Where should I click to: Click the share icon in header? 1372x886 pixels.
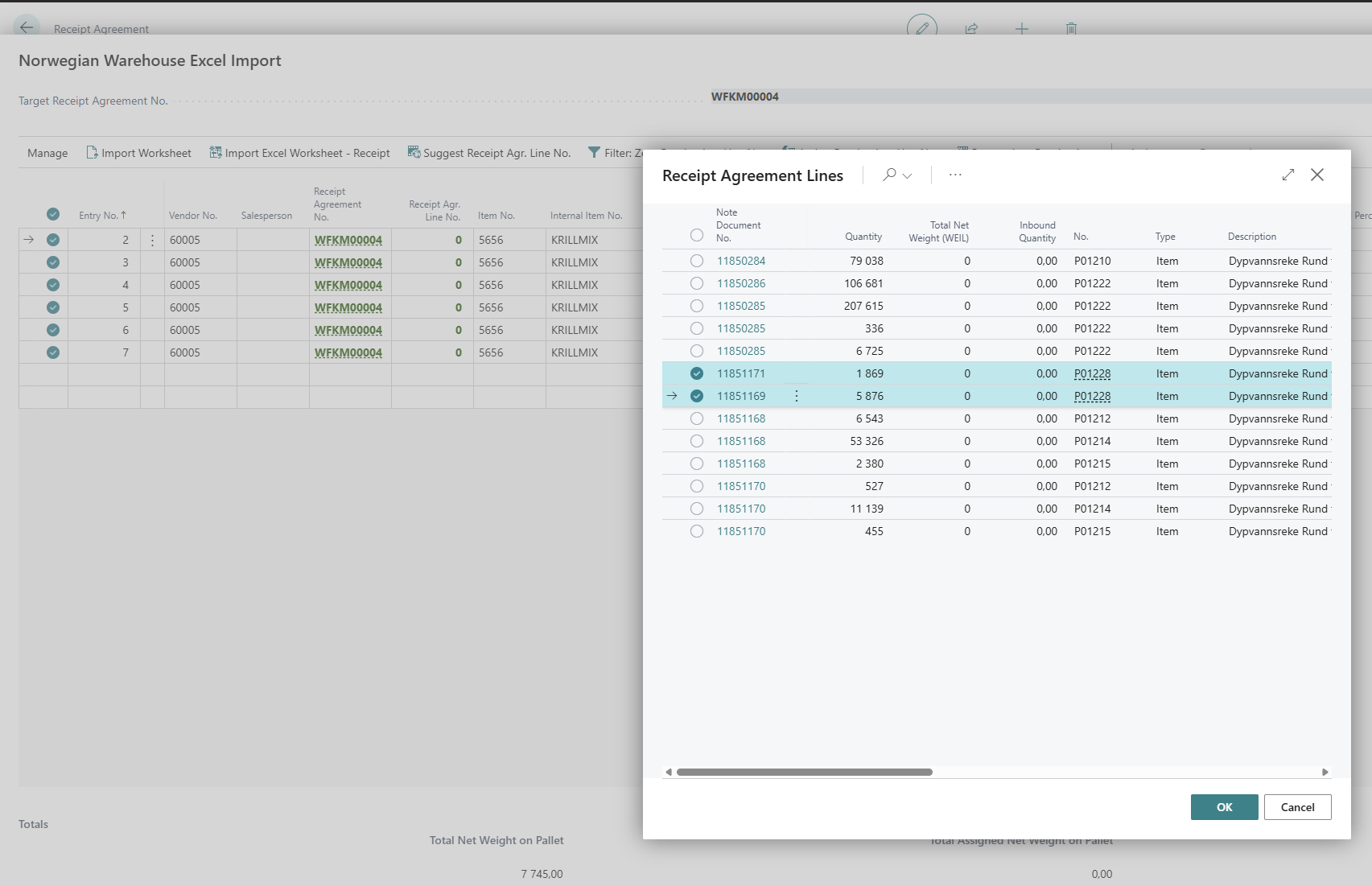971,28
